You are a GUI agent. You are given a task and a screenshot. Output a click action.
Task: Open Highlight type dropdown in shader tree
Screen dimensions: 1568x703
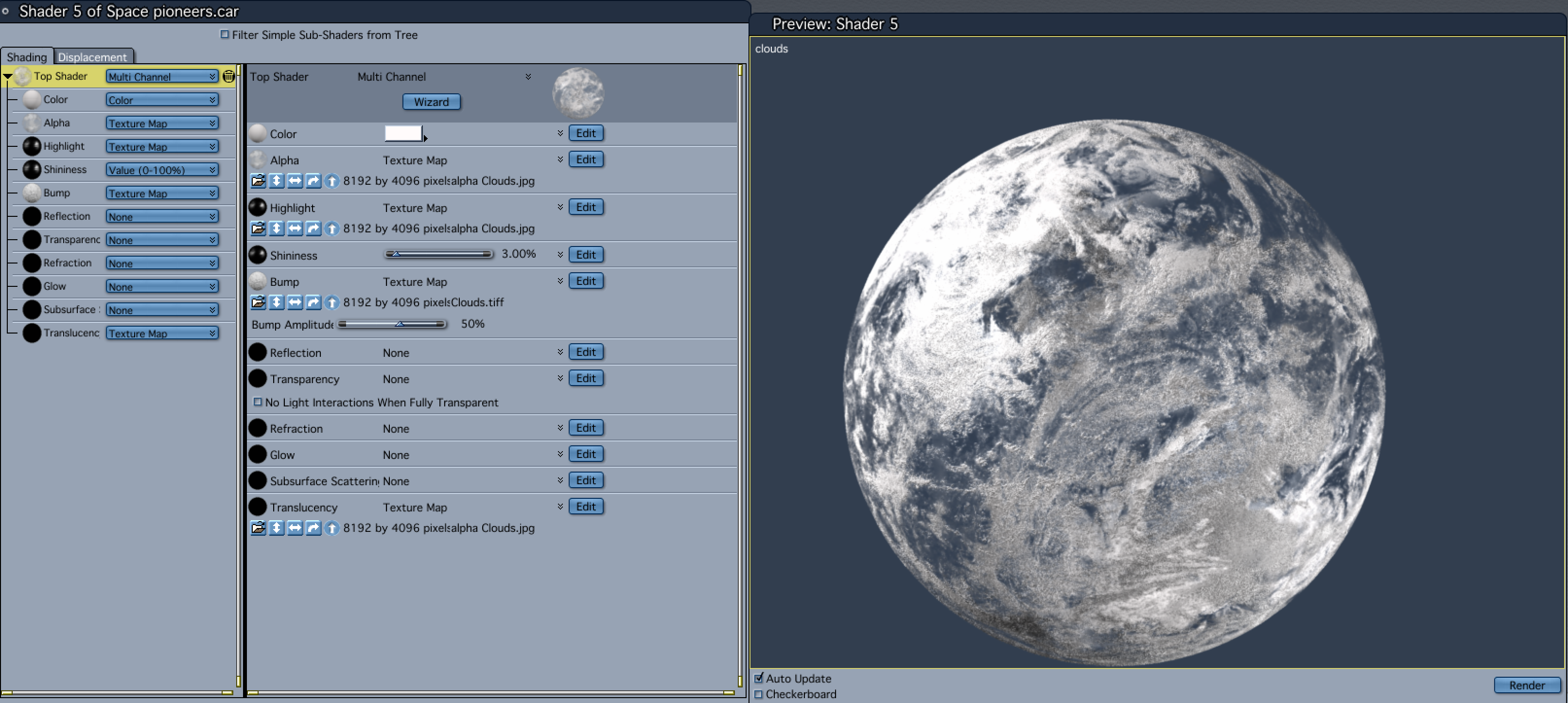pos(162,147)
